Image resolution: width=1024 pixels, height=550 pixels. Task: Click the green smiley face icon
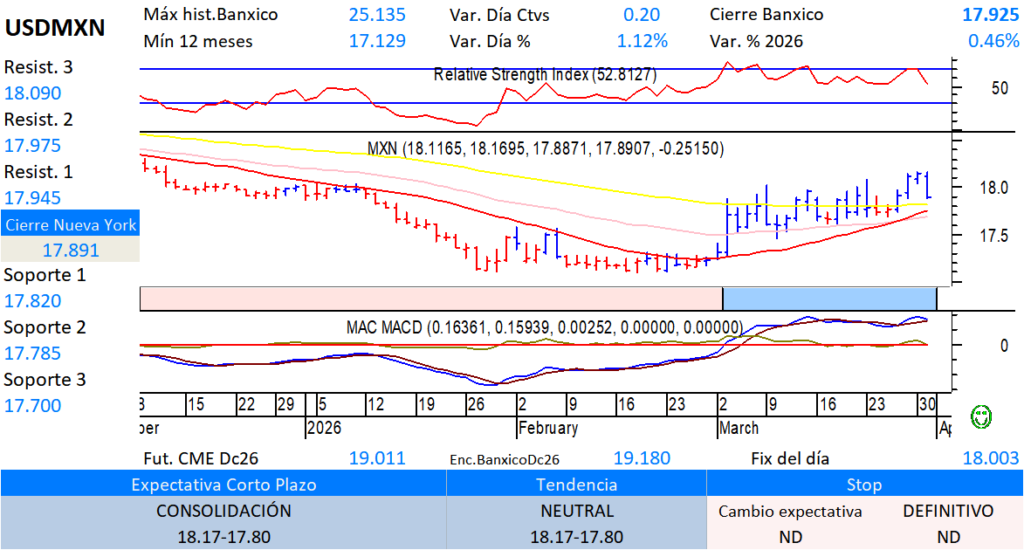(x=981, y=415)
